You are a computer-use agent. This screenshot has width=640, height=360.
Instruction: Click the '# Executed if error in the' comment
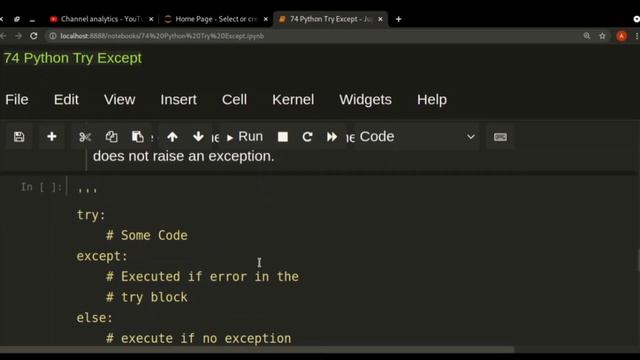pos(202,276)
